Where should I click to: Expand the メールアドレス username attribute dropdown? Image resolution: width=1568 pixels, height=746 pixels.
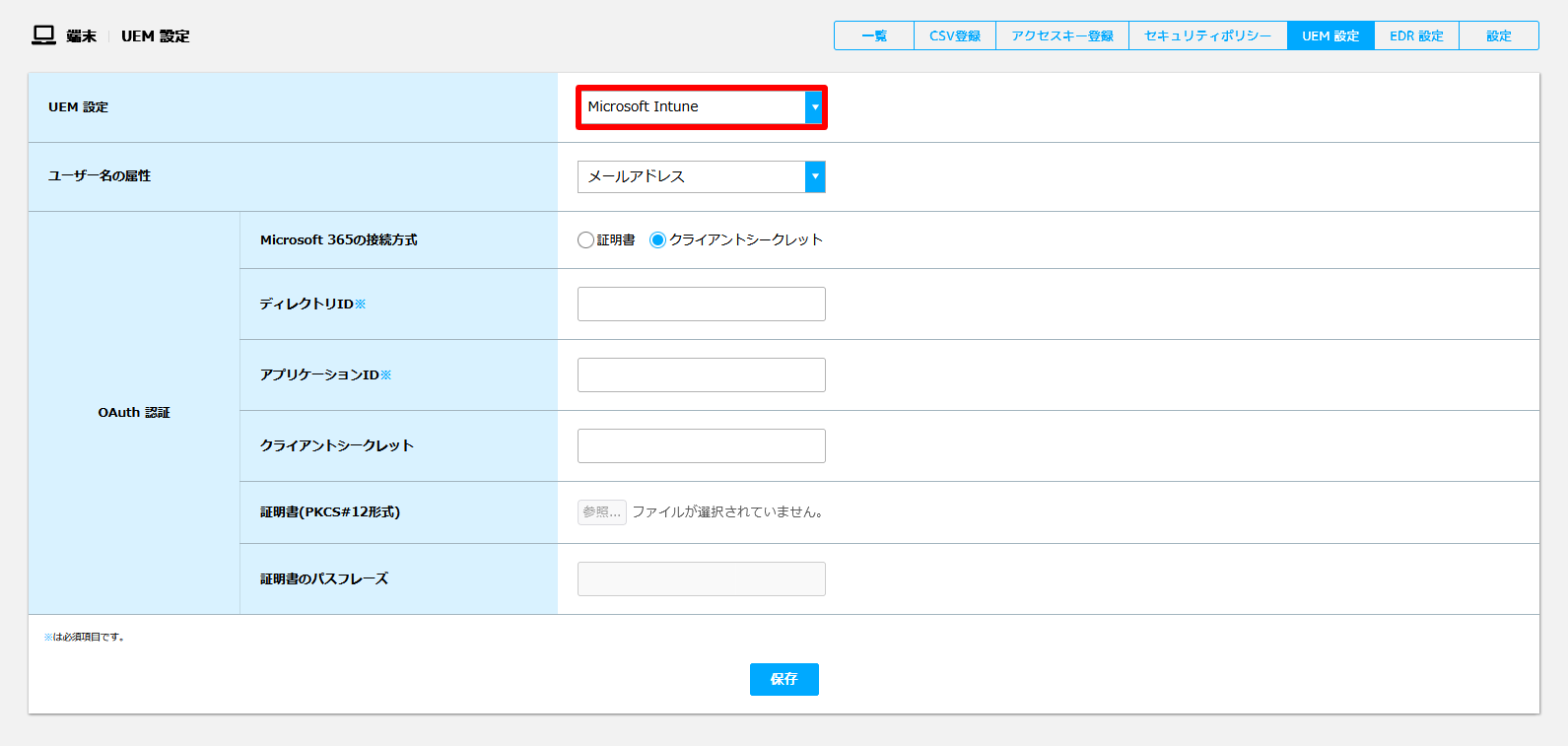click(701, 176)
